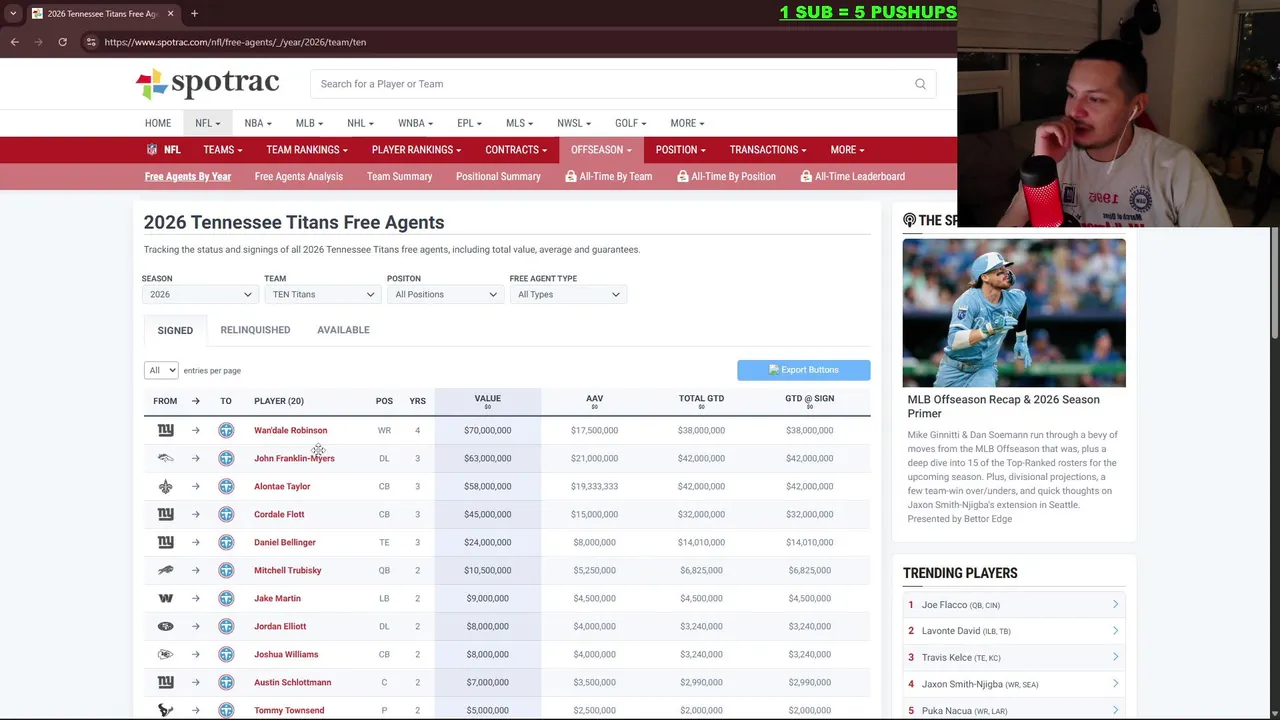Open Free Agents Analysis submenu item
Image resolution: width=1280 pixels, height=720 pixels.
[298, 176]
